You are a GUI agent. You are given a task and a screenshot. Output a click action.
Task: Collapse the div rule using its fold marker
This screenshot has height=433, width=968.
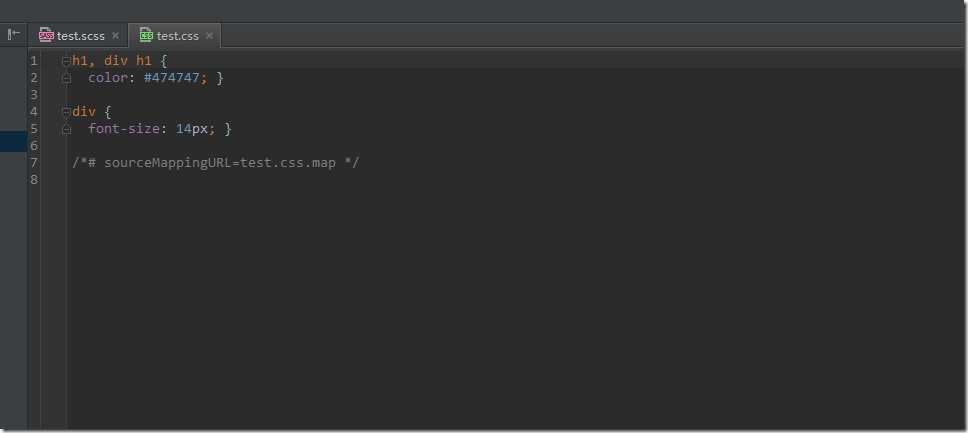click(x=66, y=112)
